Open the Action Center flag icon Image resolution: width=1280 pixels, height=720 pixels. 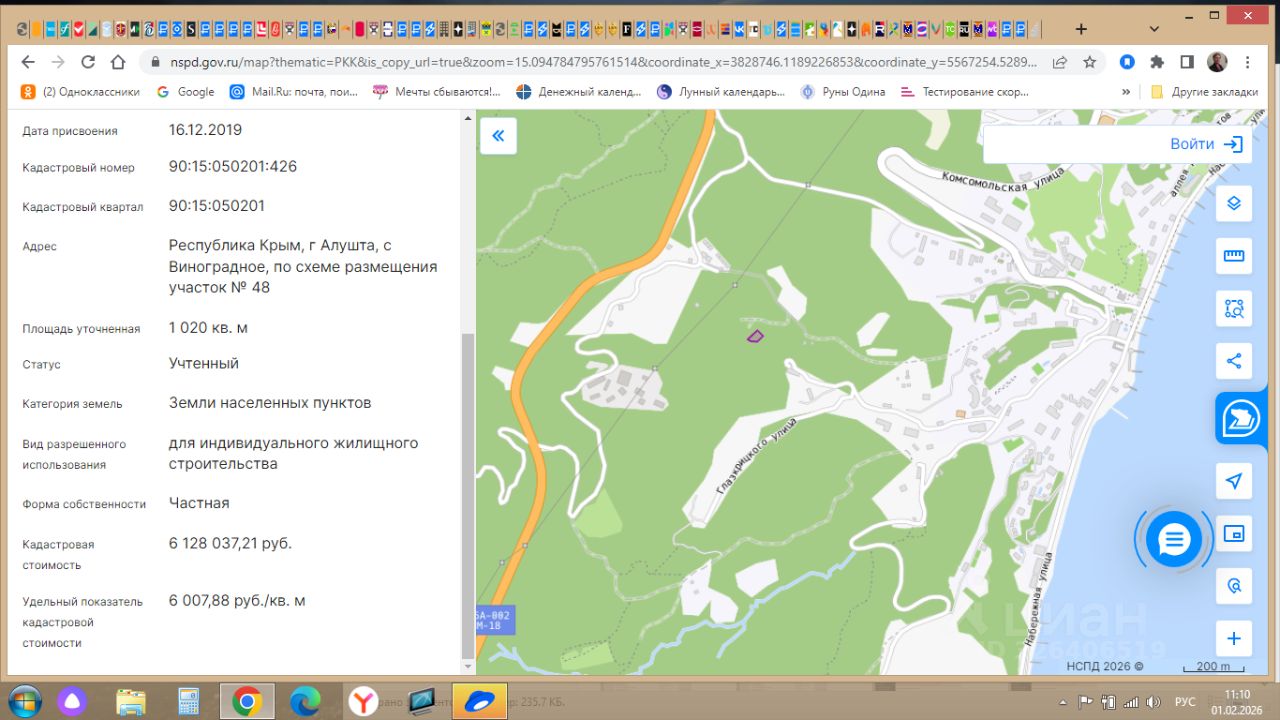[1085, 702]
